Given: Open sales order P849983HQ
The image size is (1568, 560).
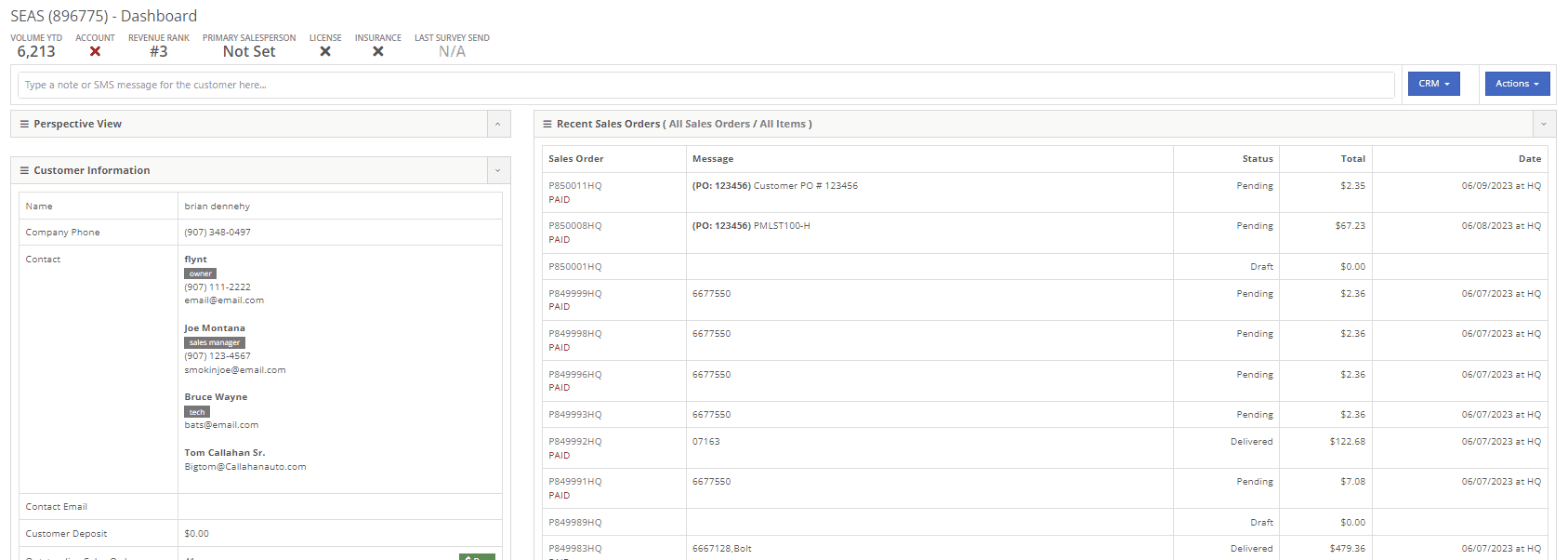Looking at the screenshot, I should pyautogui.click(x=575, y=549).
